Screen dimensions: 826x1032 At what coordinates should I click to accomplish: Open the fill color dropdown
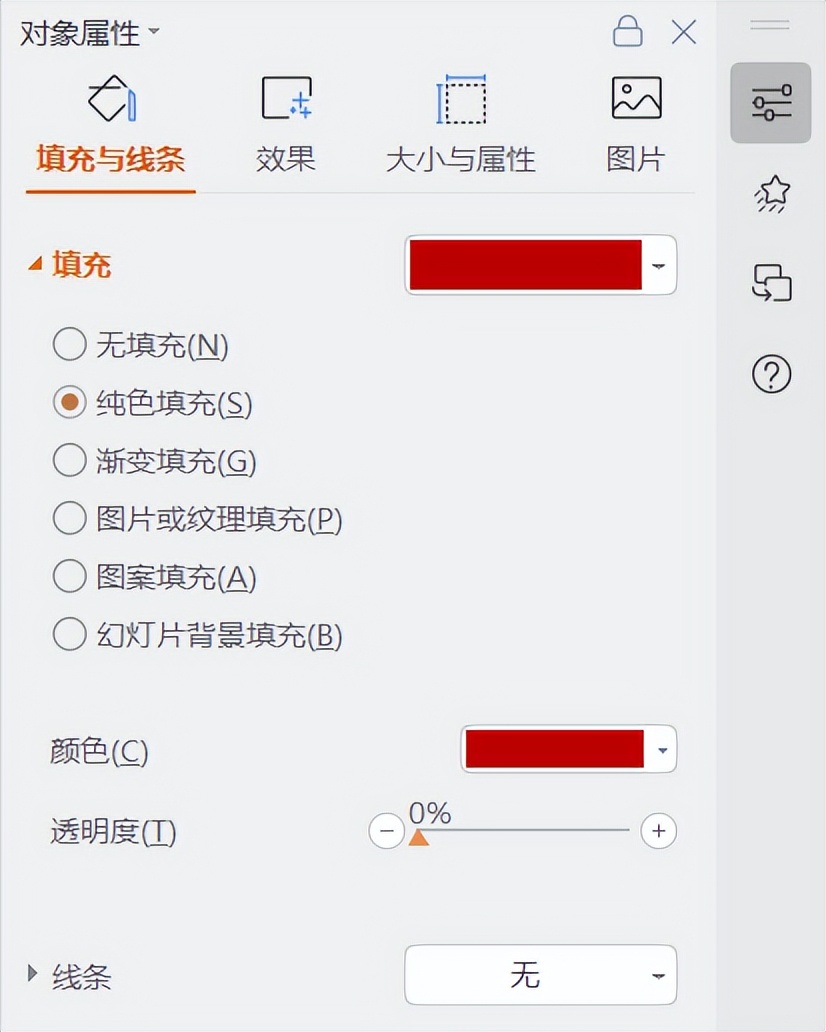(657, 265)
